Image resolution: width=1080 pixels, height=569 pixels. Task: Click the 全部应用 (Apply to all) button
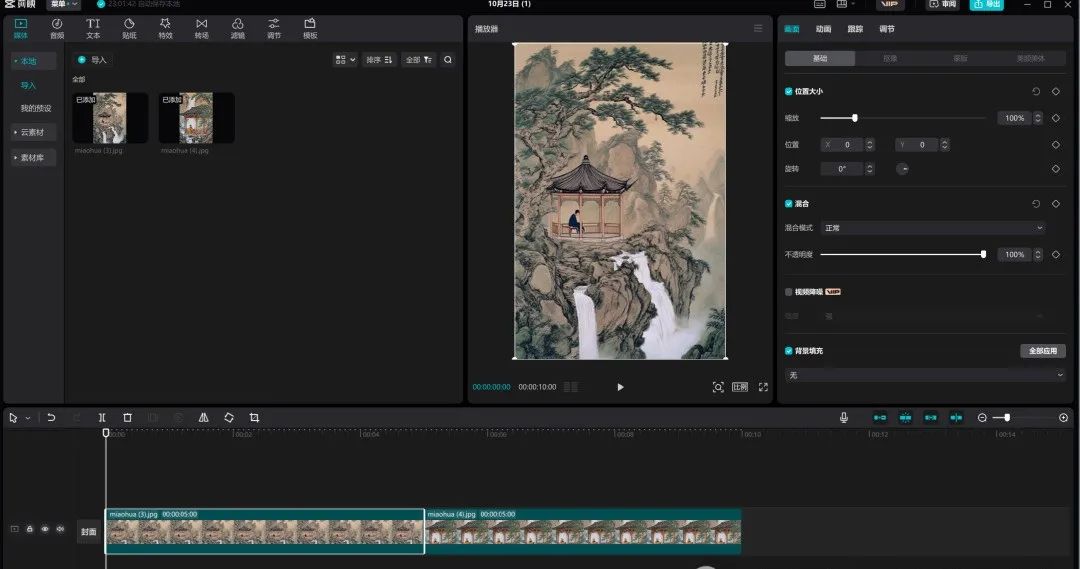click(1042, 351)
